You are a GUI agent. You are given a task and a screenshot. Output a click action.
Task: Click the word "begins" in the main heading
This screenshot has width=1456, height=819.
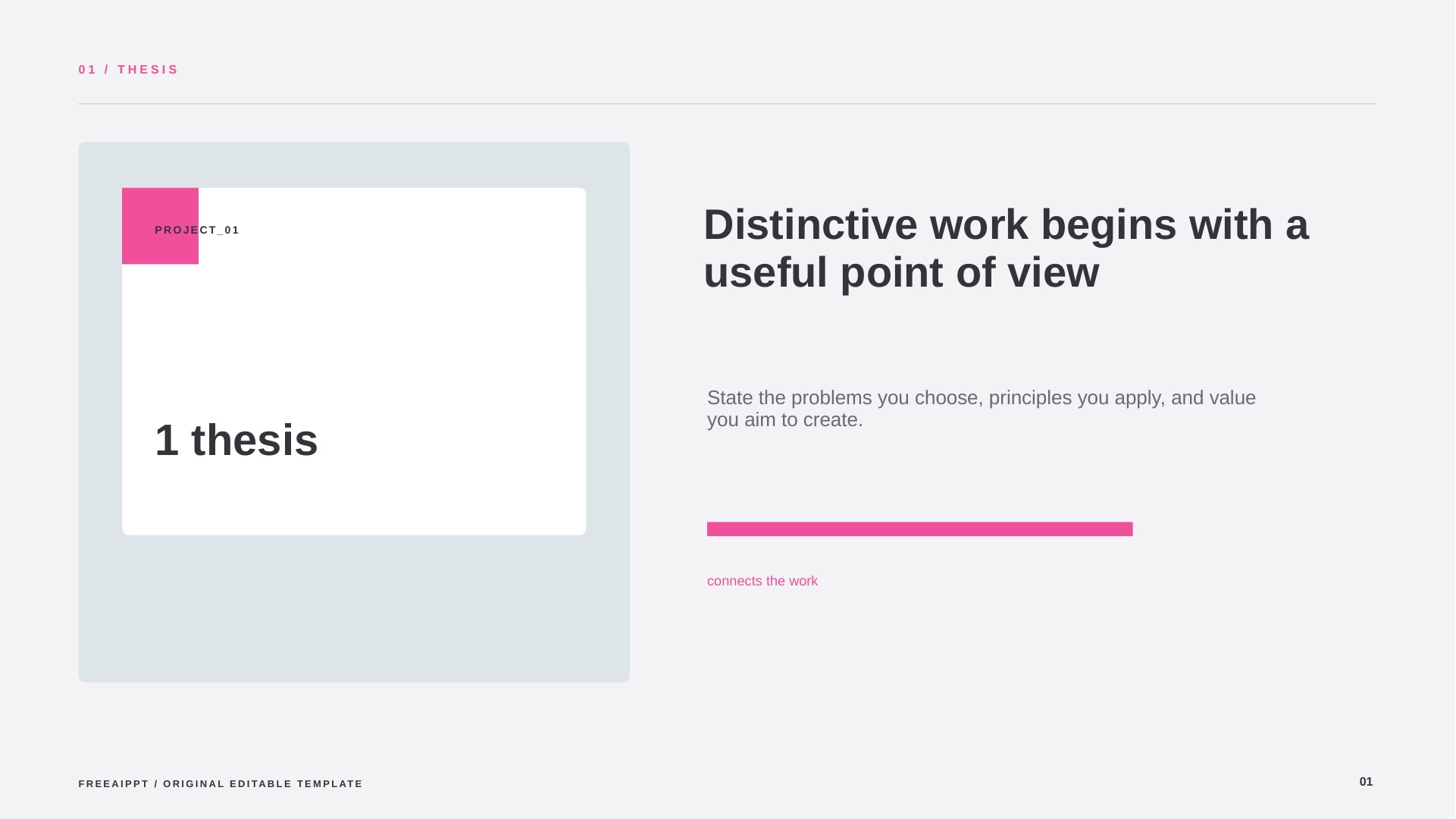1109,225
